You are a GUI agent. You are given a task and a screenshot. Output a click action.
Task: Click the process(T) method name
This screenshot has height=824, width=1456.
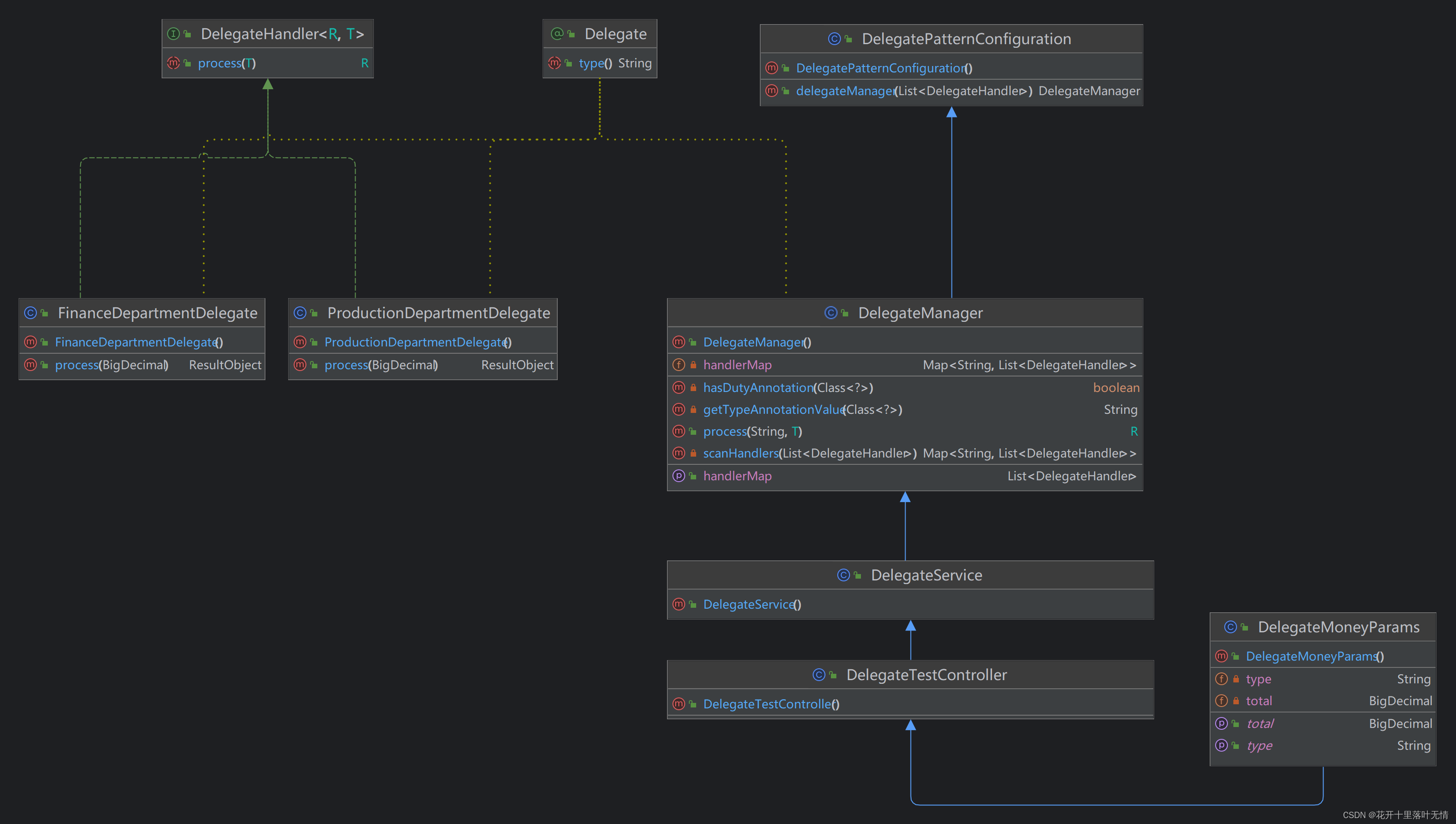(x=227, y=63)
